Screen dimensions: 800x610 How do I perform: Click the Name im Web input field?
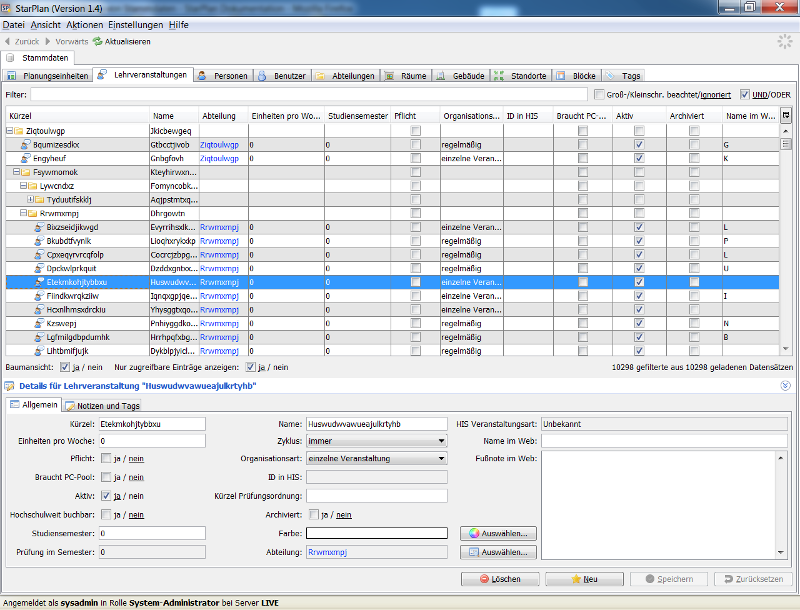coord(664,441)
